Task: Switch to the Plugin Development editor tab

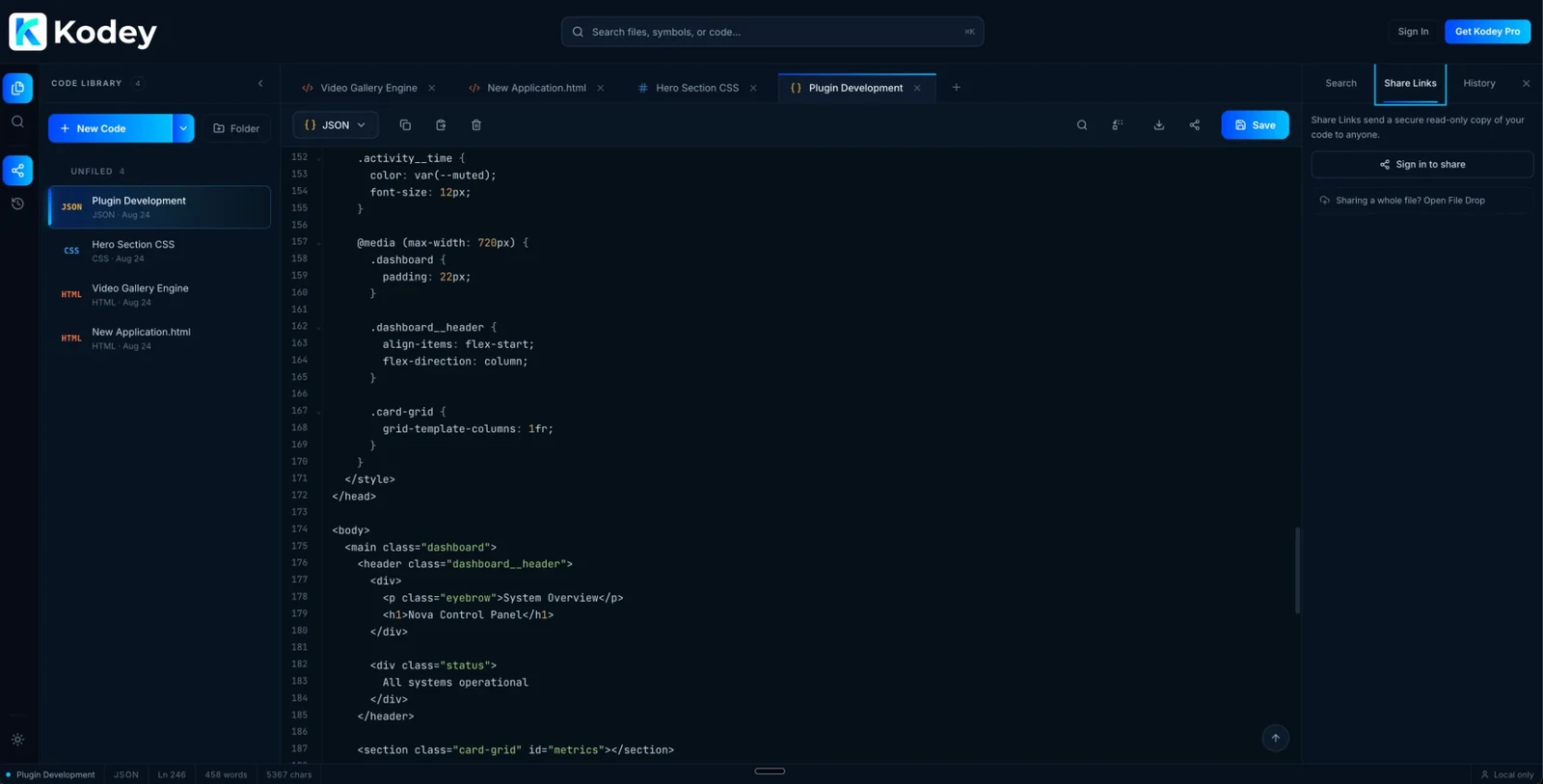Action: coord(855,88)
